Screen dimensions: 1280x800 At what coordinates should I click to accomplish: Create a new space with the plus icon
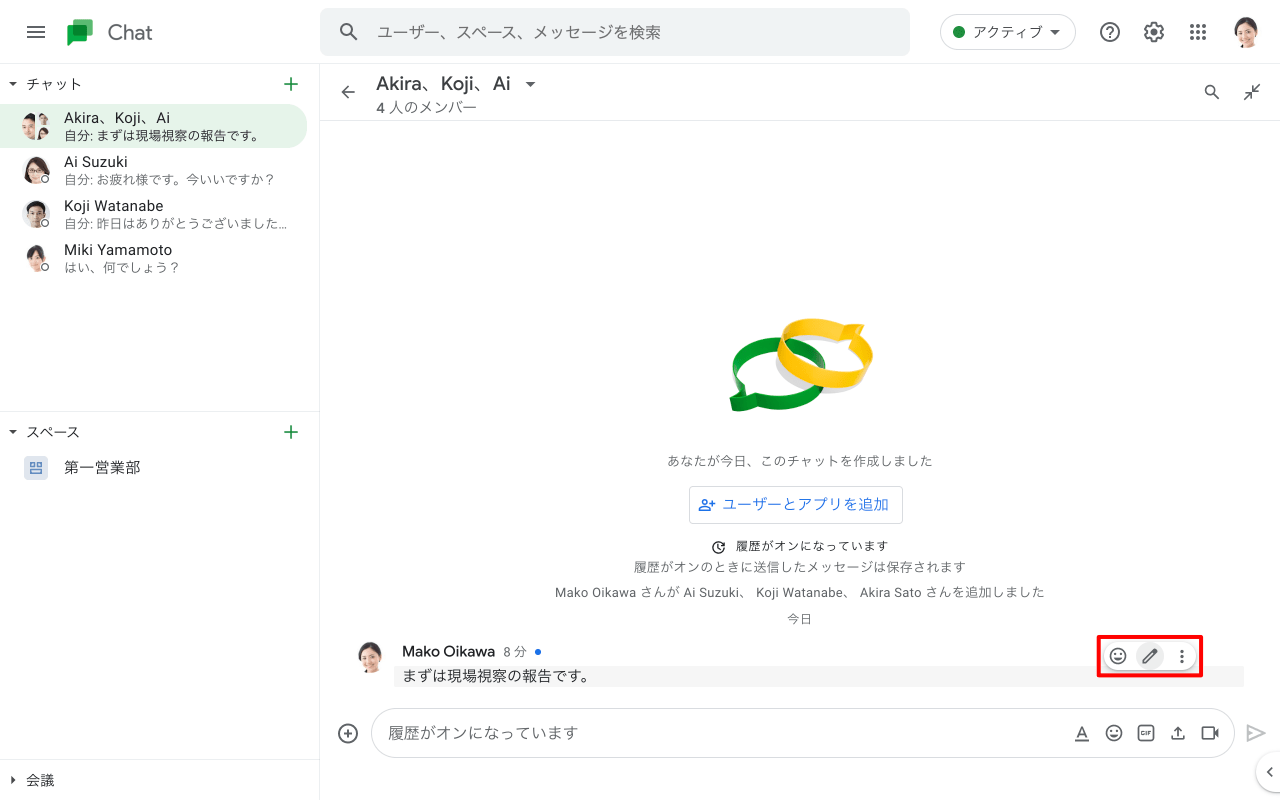pyautogui.click(x=291, y=432)
